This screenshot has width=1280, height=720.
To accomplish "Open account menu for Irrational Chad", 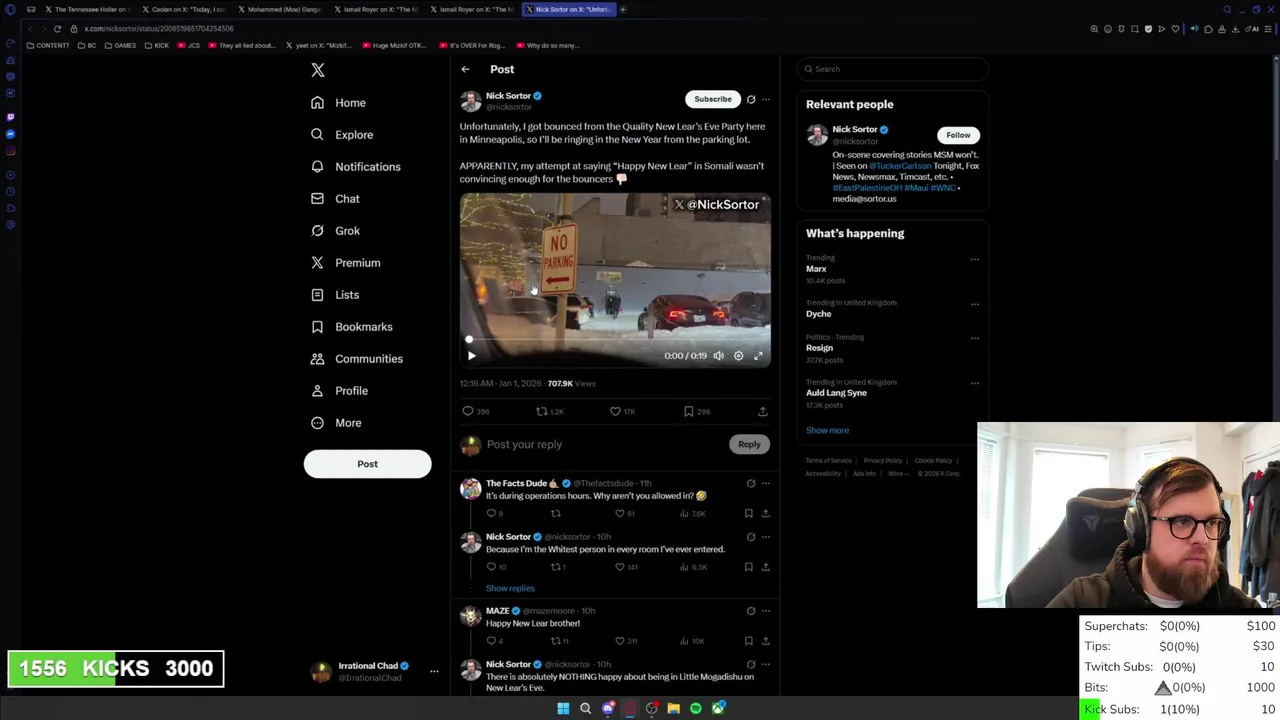I will point(434,671).
